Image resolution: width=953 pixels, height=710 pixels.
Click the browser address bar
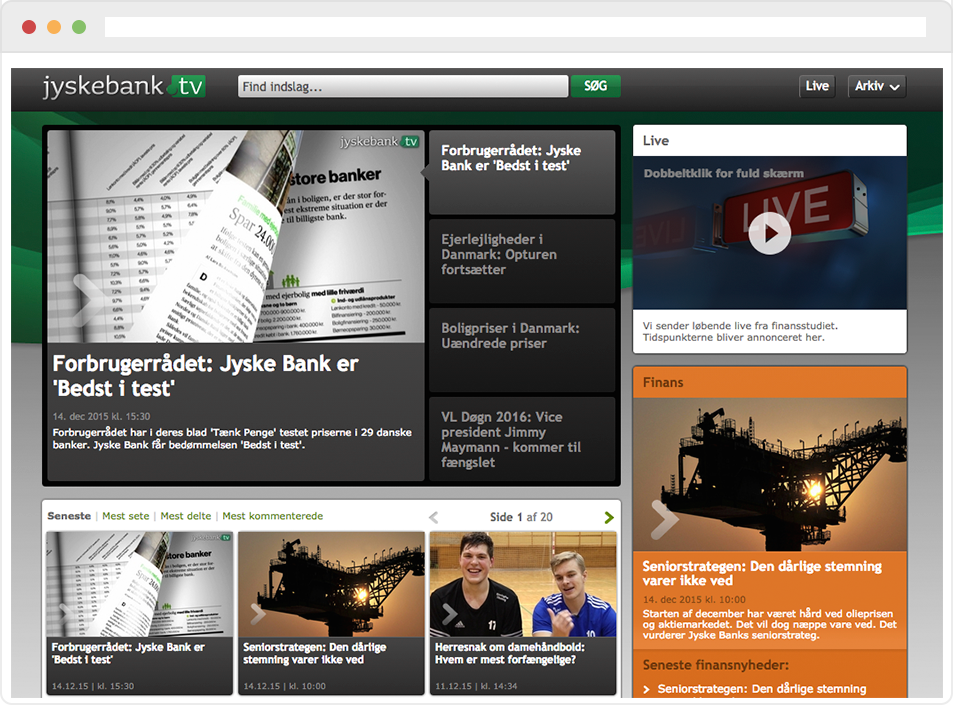click(515, 27)
